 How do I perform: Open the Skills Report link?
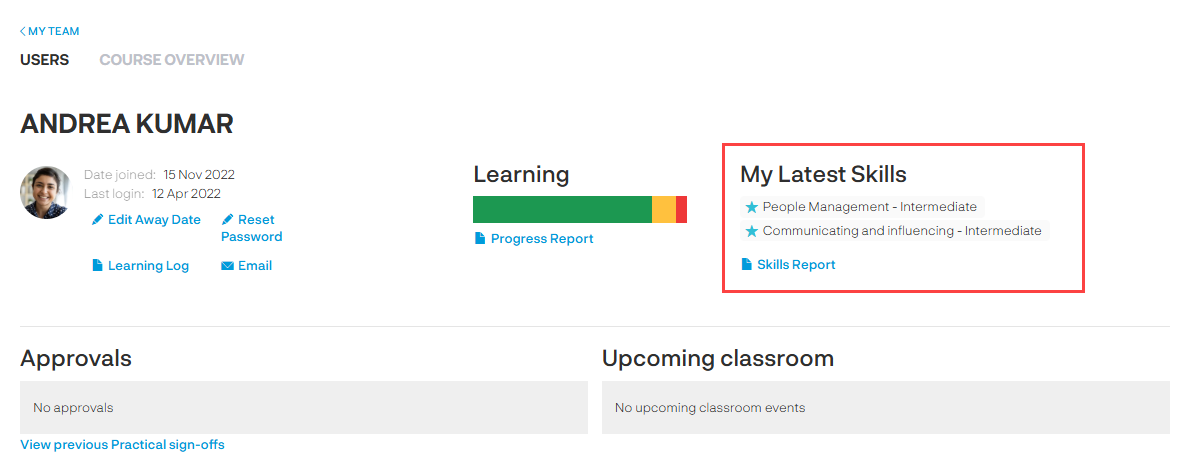(x=796, y=265)
